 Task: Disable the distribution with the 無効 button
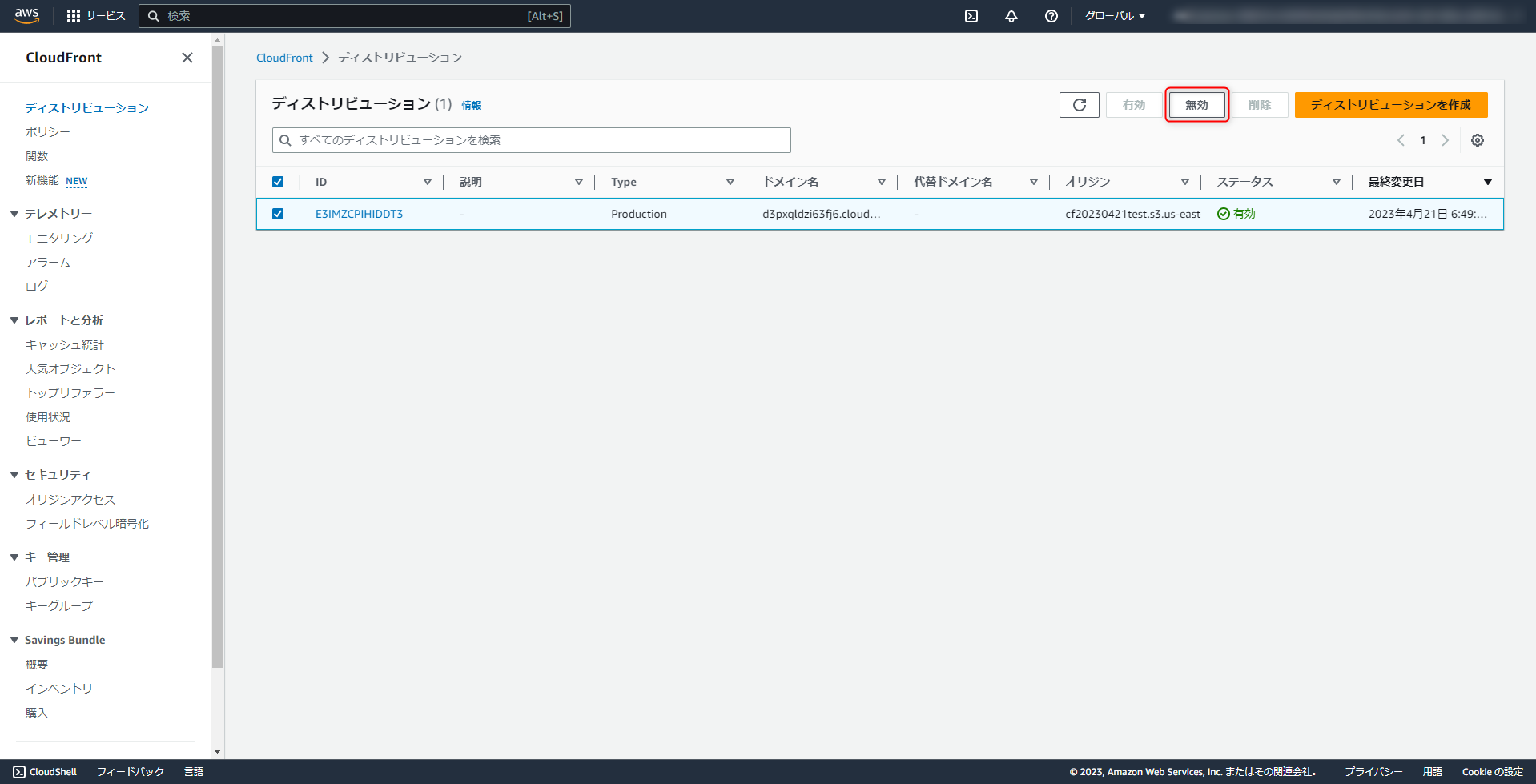point(1196,104)
